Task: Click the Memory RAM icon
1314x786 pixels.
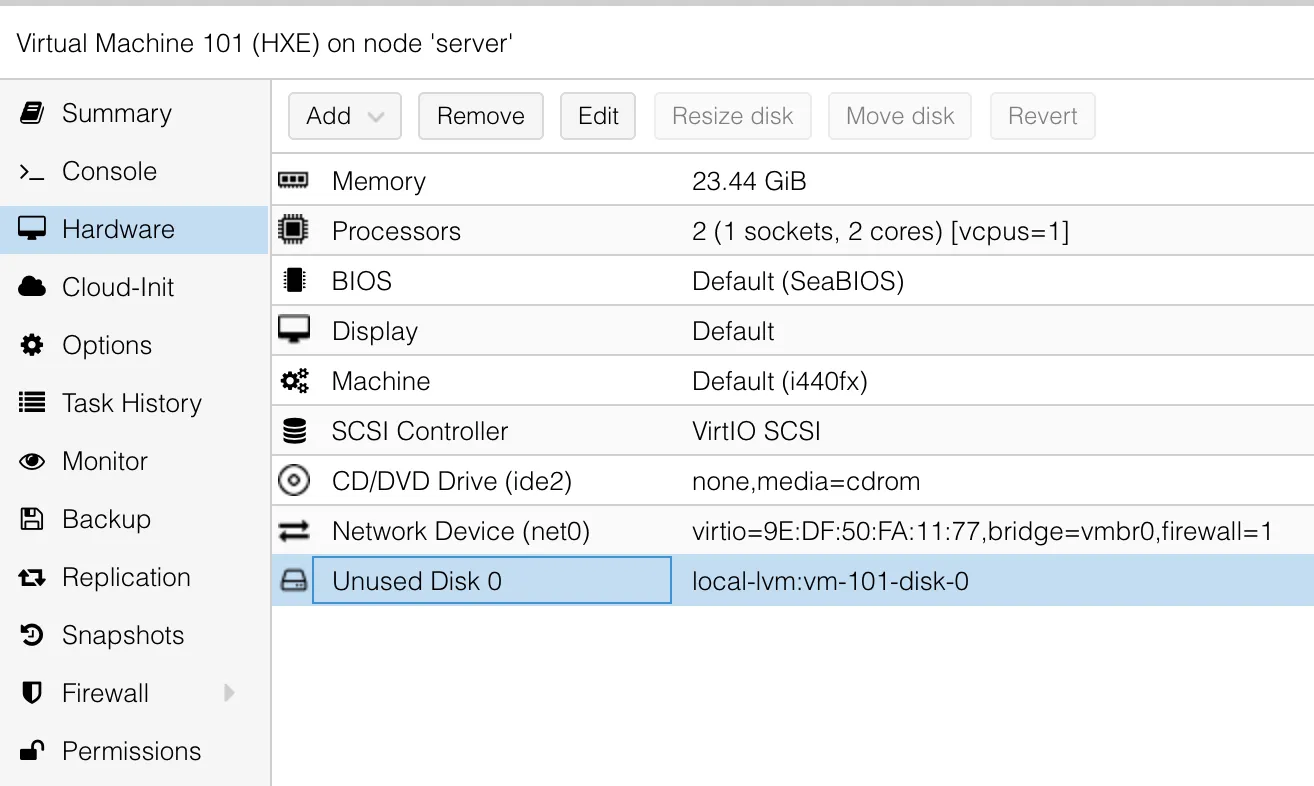Action: tap(293, 181)
